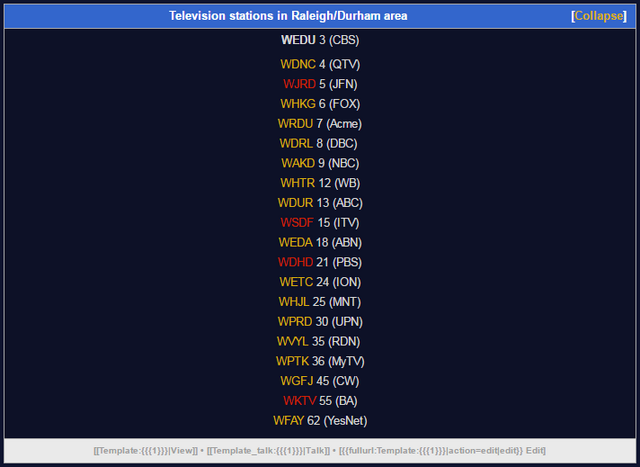The width and height of the screenshot is (640, 467).
Task: Click the '62 (YesNet)' text
Action: pyautogui.click(x=337, y=420)
